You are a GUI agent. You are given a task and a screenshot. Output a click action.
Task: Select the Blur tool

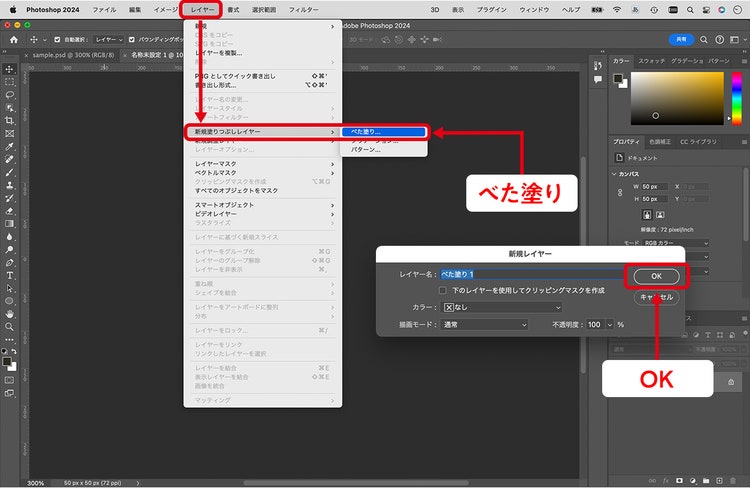coord(9,237)
